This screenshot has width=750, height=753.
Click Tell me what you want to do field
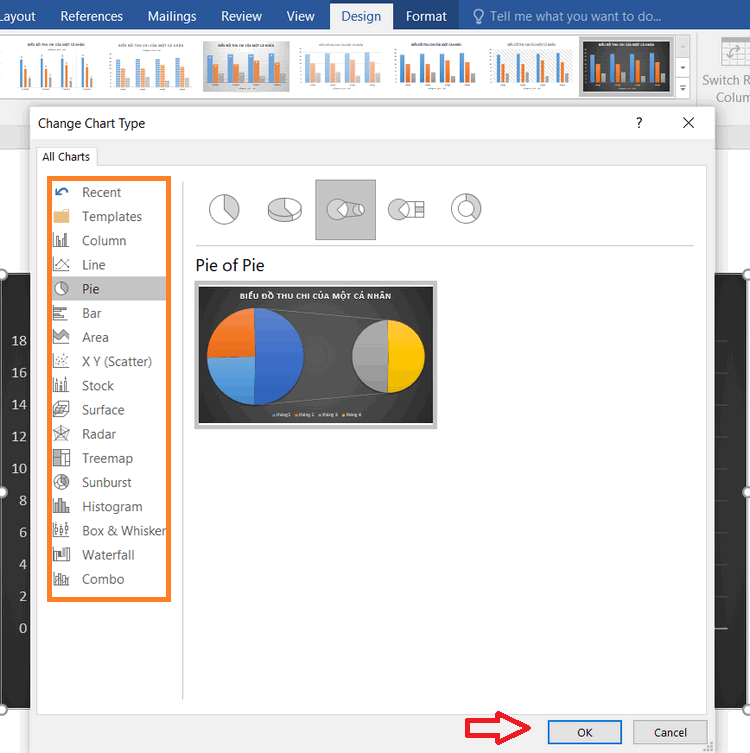point(575,16)
